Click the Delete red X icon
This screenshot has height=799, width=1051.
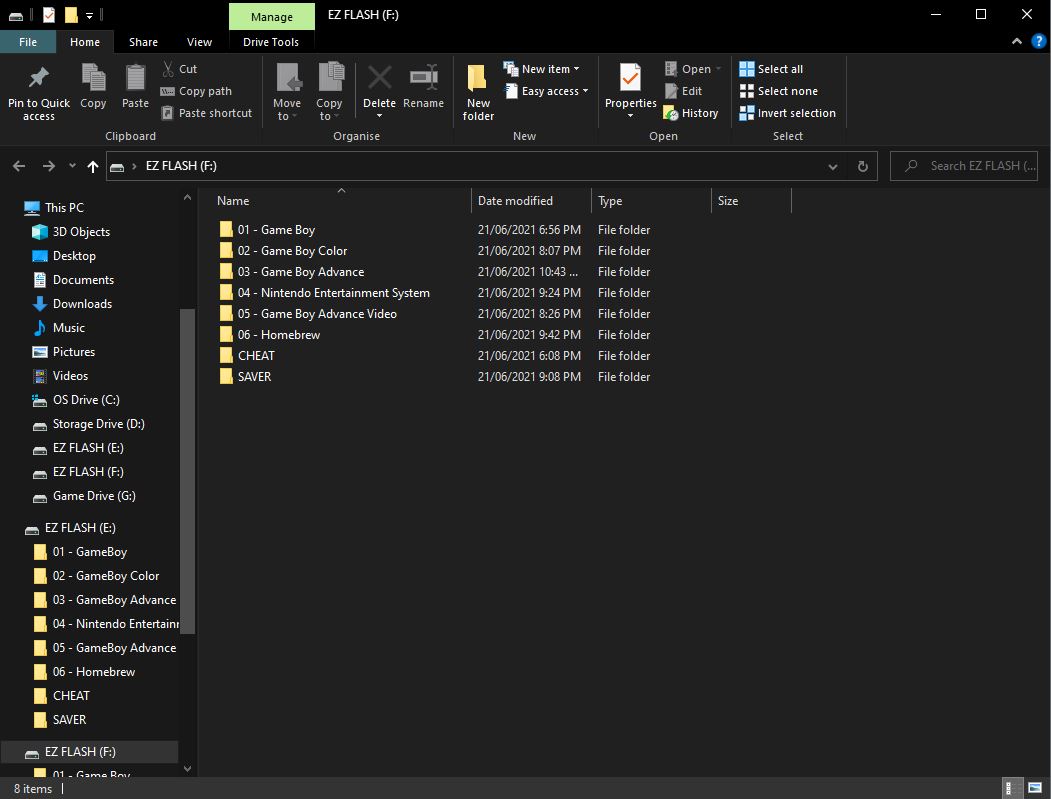click(379, 78)
